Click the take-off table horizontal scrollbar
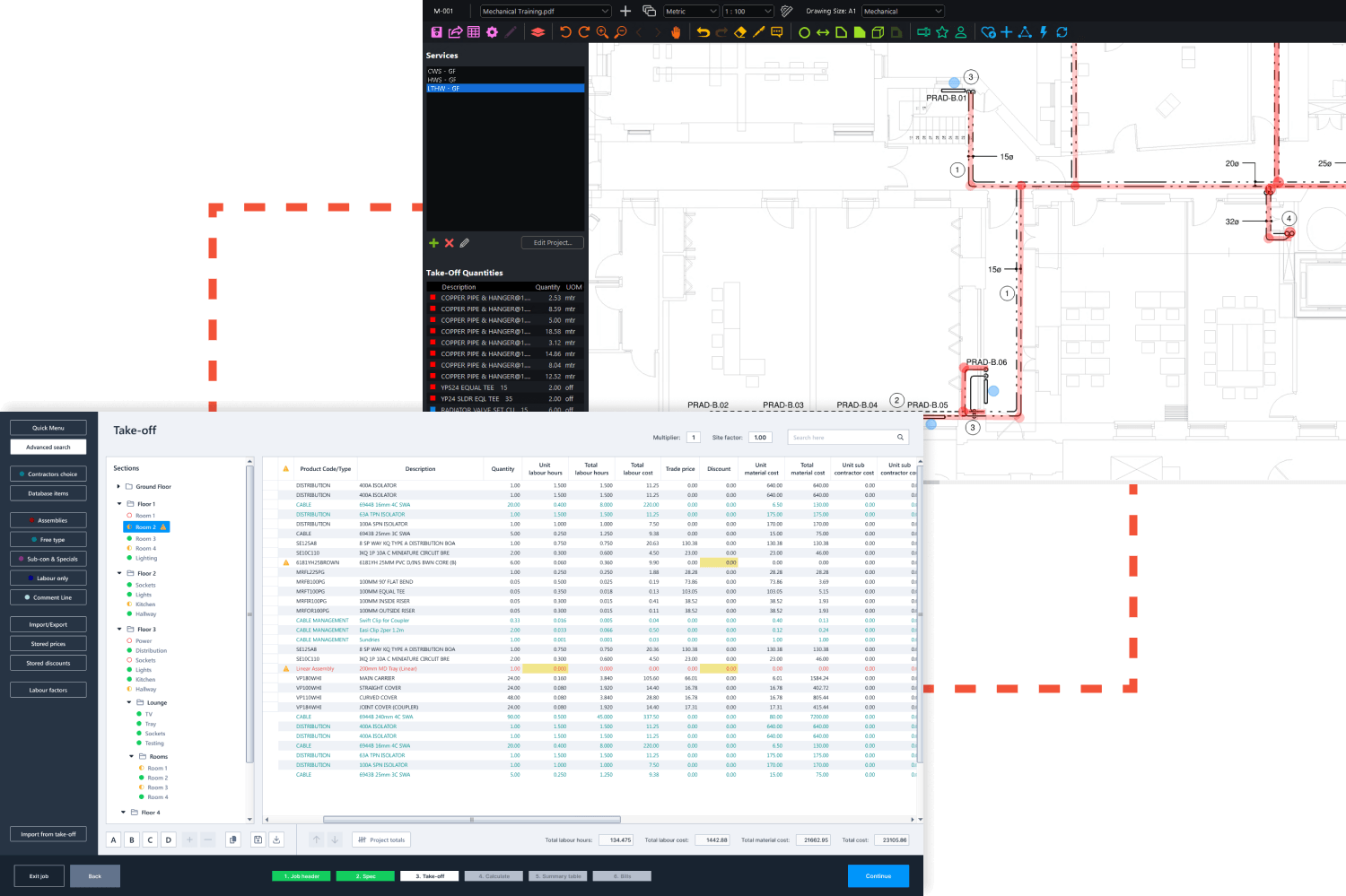This screenshot has width=1346, height=896. [472, 820]
